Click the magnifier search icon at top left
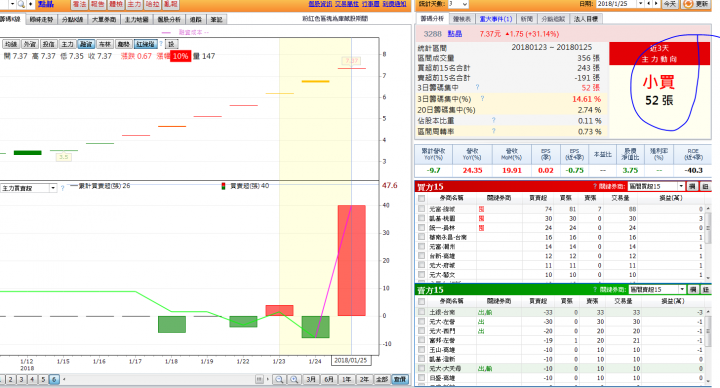 tap(21, 4)
